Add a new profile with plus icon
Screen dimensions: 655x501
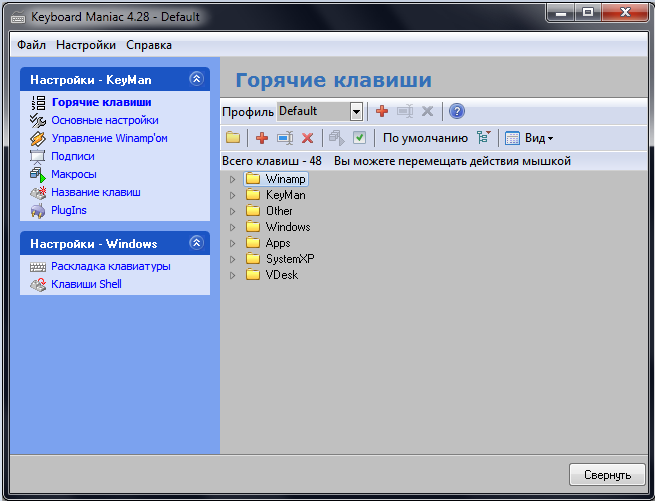382,111
